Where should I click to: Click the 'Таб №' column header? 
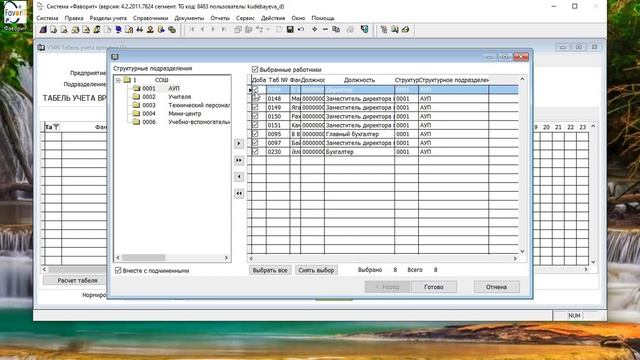click(x=278, y=80)
